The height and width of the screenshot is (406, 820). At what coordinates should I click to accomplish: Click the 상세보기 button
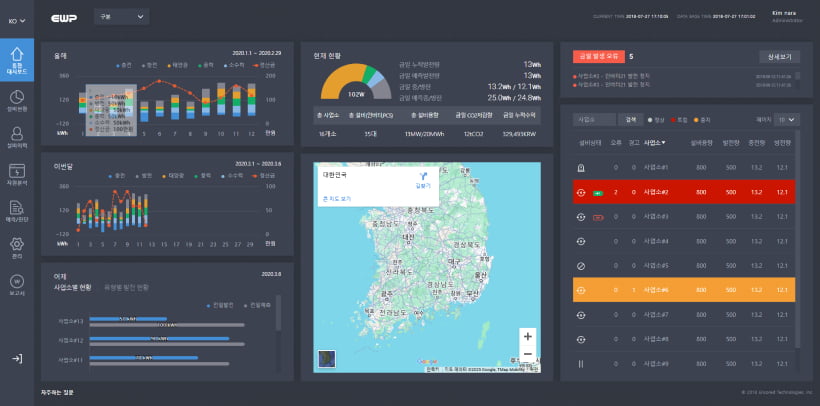click(779, 57)
